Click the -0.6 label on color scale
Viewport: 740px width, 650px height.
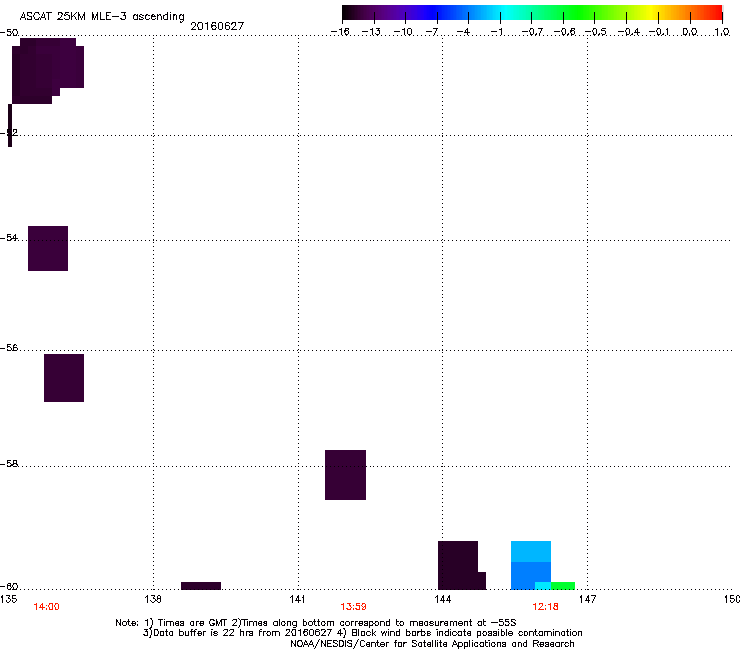(x=564, y=32)
